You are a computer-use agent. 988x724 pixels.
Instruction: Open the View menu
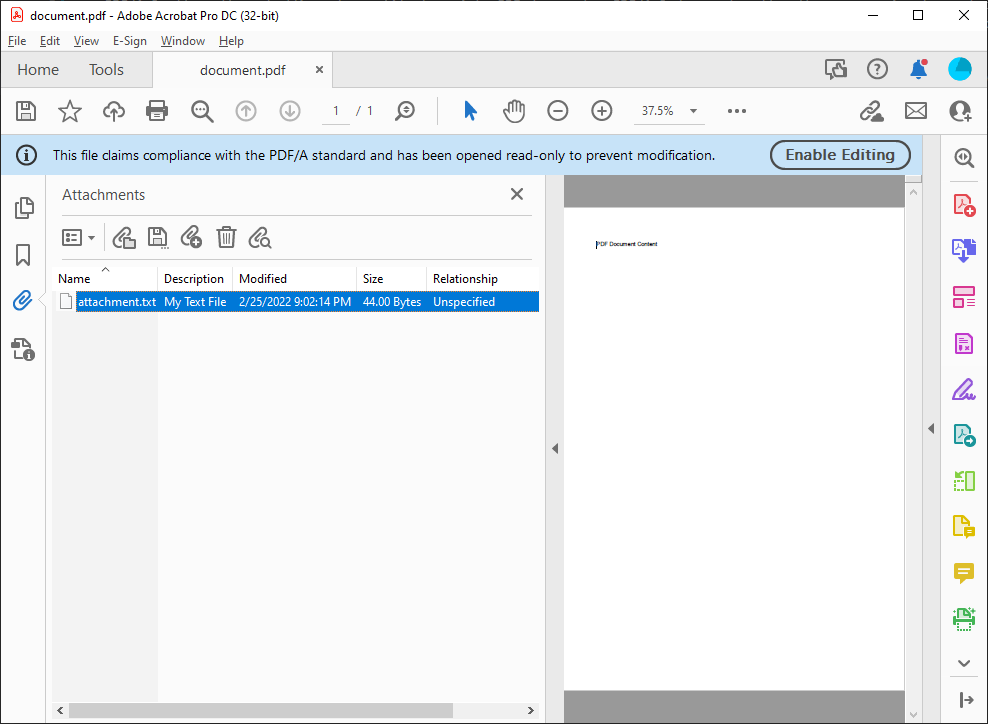point(86,41)
